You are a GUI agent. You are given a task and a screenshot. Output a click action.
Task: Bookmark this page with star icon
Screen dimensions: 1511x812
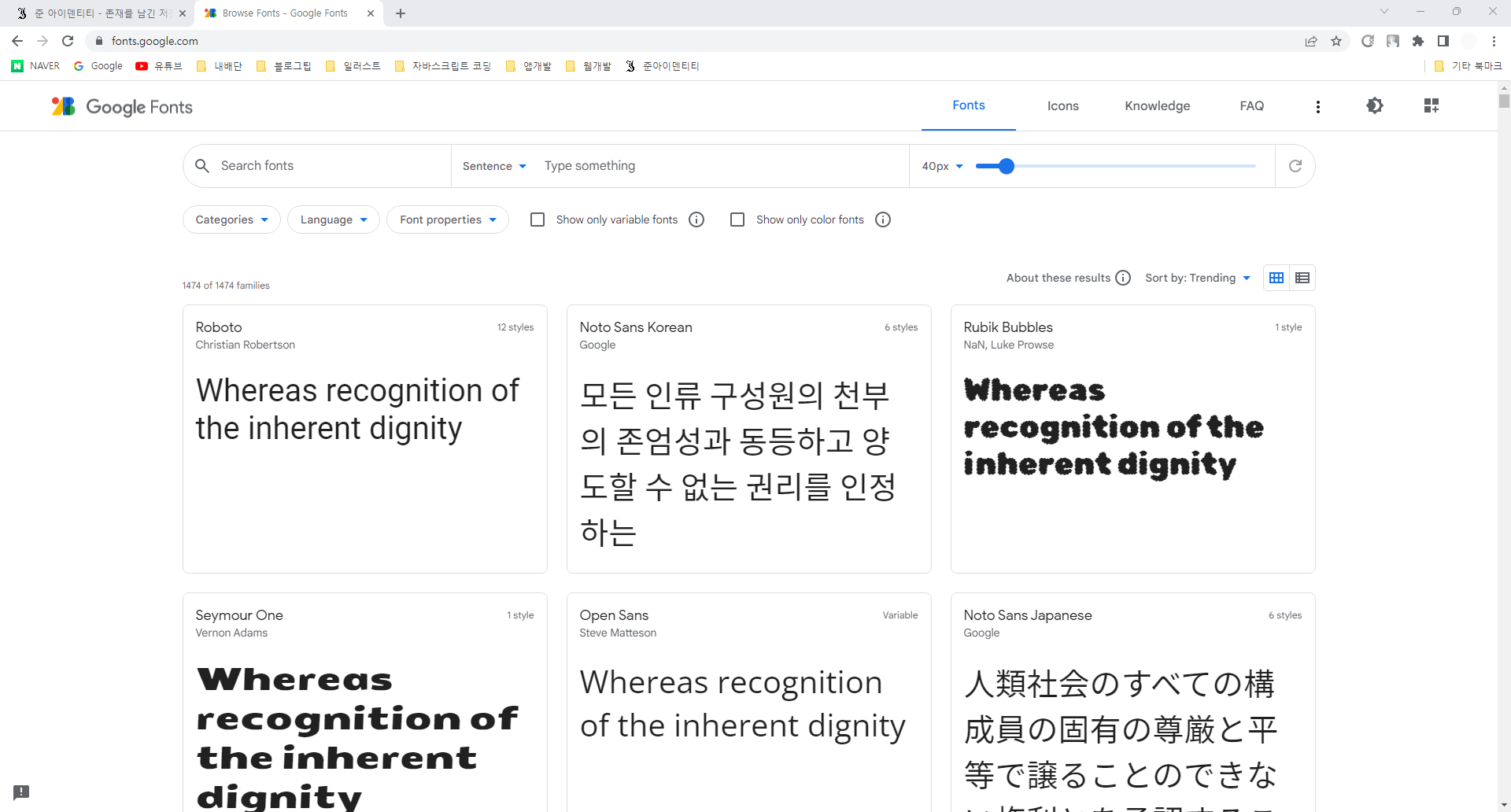click(x=1336, y=41)
